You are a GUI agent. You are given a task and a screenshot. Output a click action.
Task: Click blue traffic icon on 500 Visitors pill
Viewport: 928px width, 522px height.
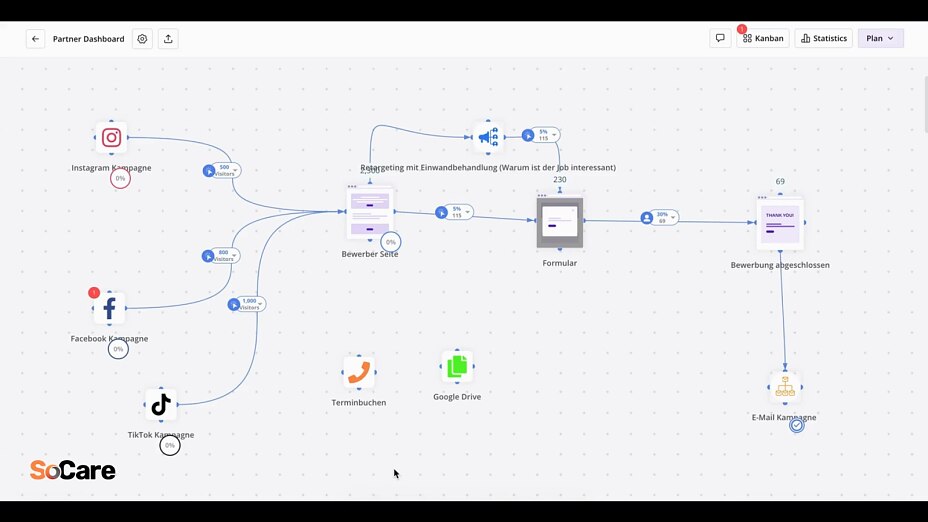(x=209, y=170)
